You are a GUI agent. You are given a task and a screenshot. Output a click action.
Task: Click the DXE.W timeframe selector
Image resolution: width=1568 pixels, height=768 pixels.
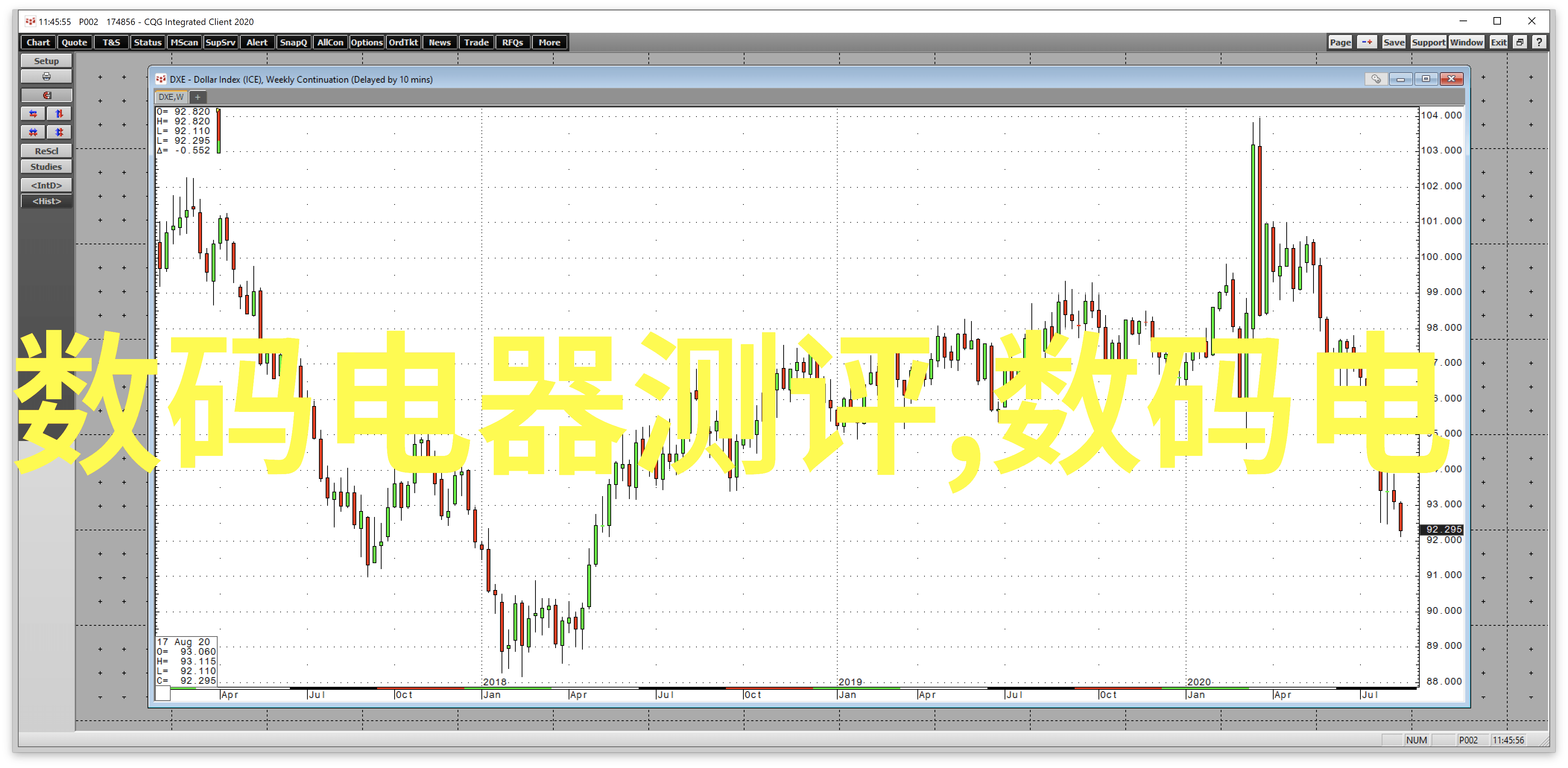[x=176, y=97]
